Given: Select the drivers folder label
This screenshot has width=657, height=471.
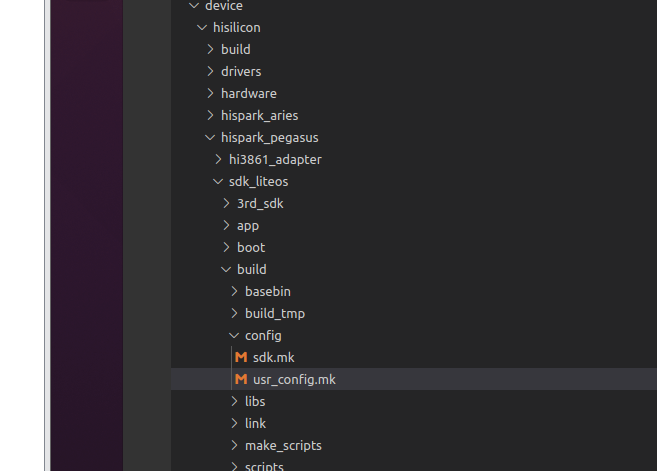Looking at the screenshot, I should tap(241, 72).
